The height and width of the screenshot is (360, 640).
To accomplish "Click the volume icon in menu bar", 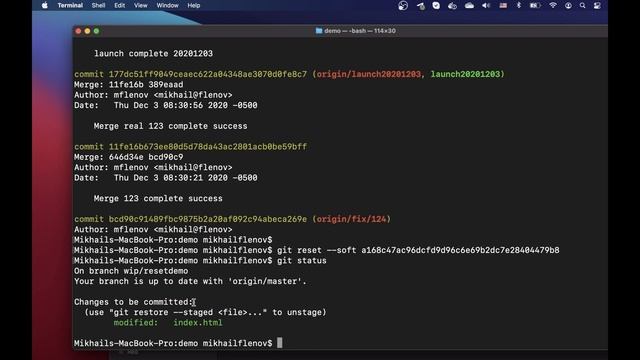I will [x=486, y=5].
